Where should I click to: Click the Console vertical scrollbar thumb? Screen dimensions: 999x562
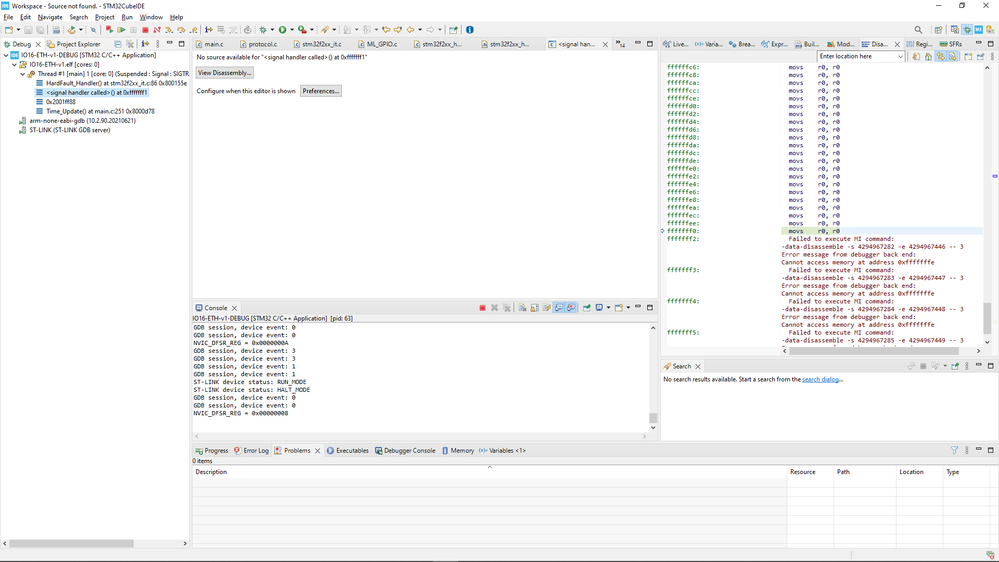point(652,418)
